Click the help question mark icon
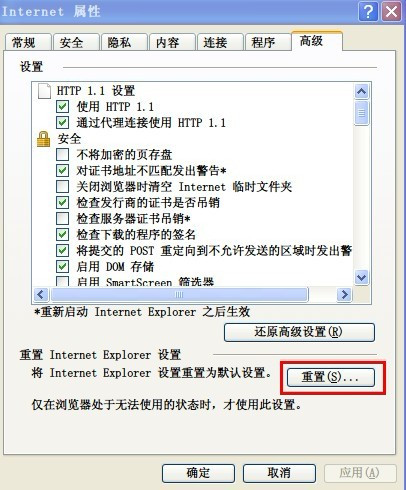This screenshot has height=490, width=406. tap(368, 12)
